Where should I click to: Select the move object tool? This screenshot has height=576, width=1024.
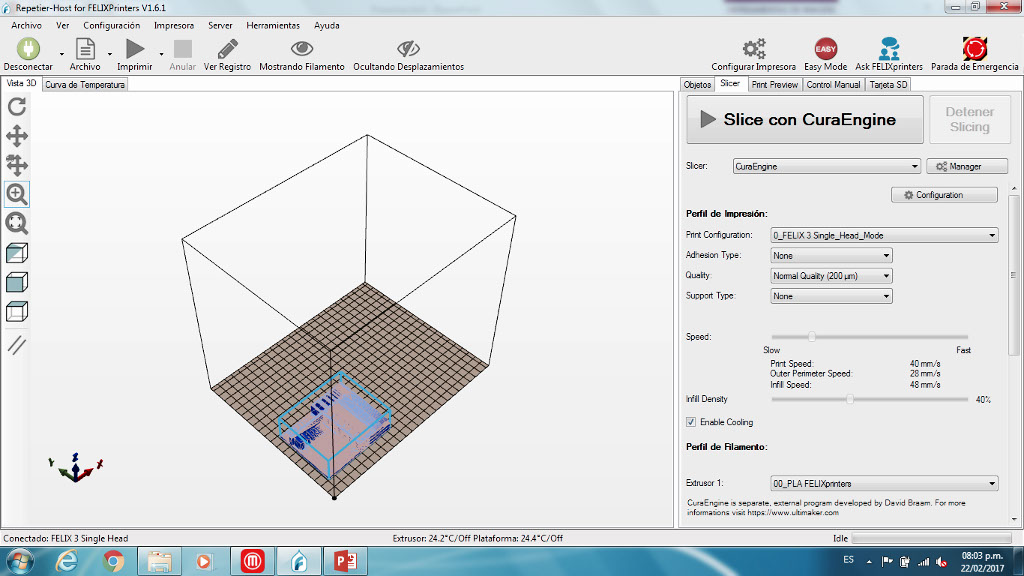click(x=17, y=165)
